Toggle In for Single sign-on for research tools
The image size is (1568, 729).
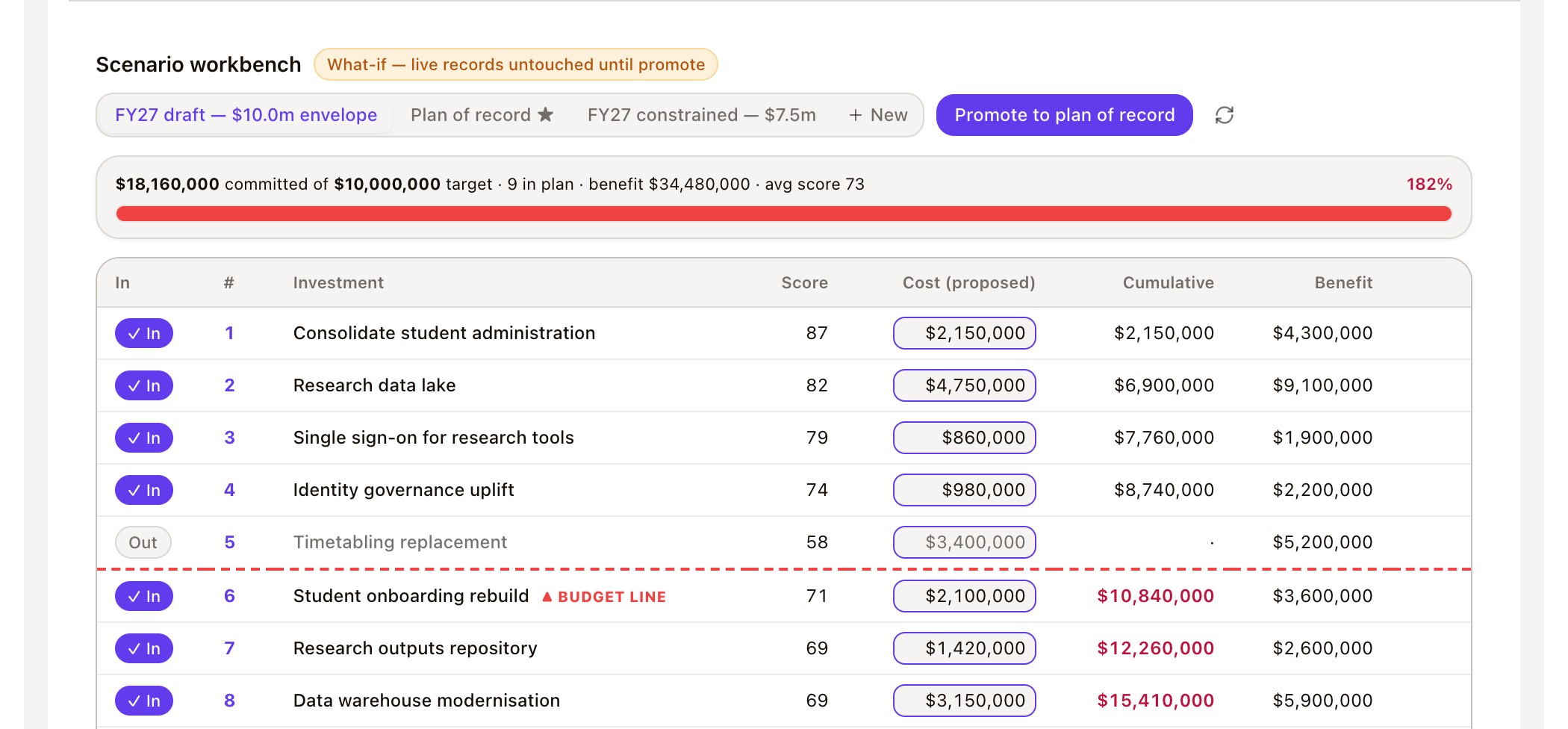click(144, 438)
